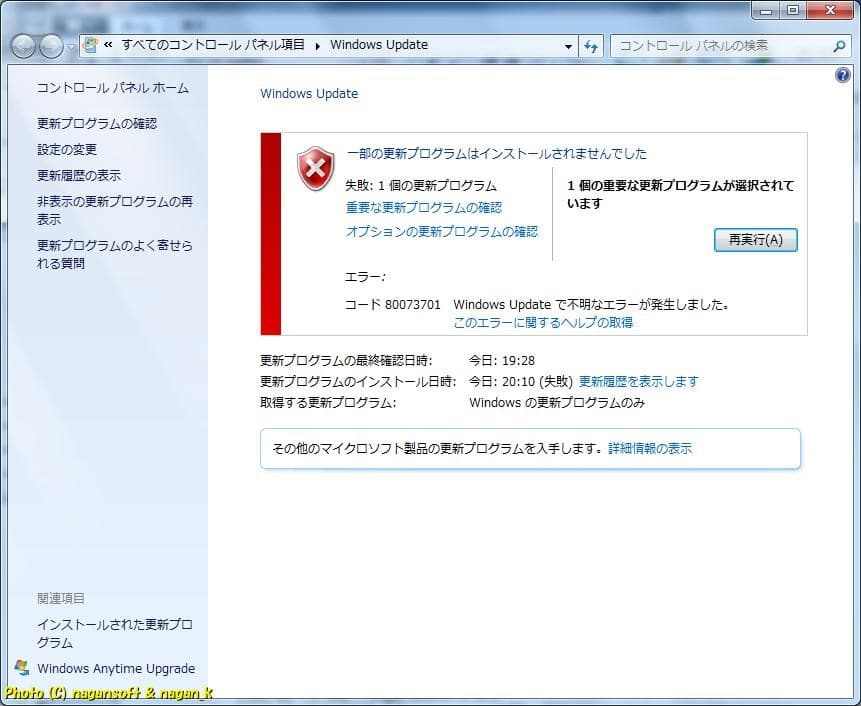Click the Windows Anytime Upgrade icon
861x706 pixels.
(x=22, y=668)
